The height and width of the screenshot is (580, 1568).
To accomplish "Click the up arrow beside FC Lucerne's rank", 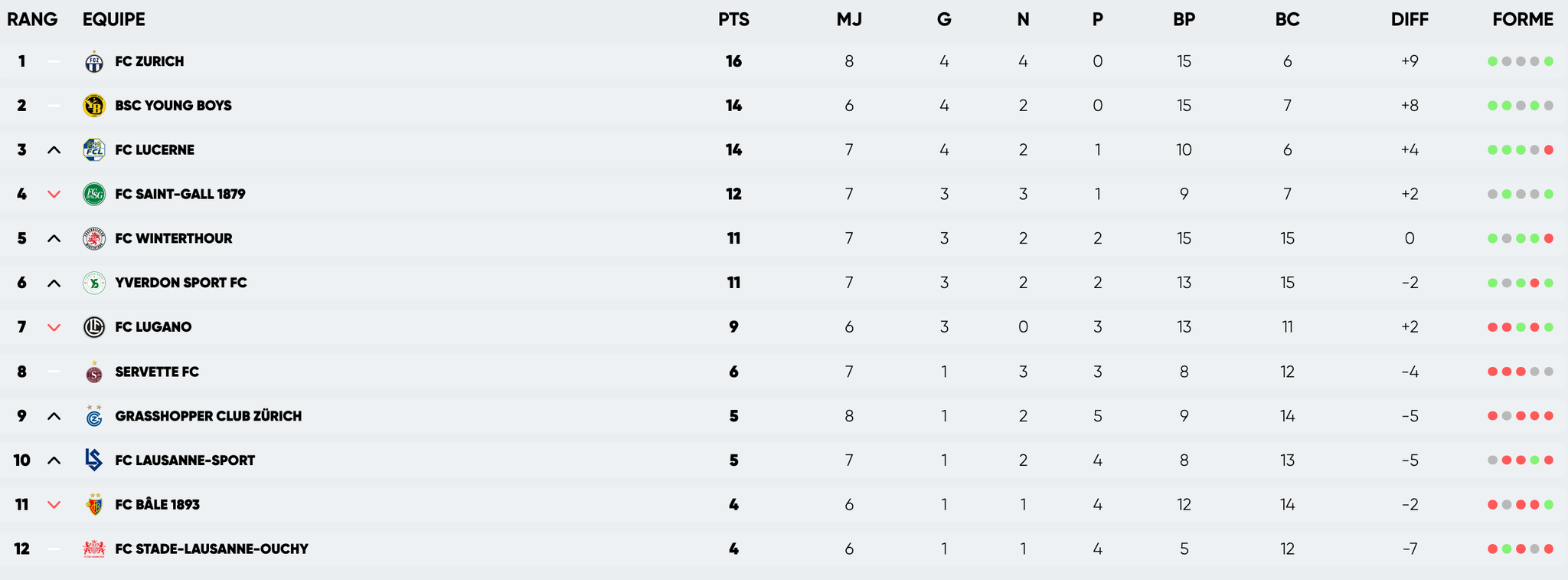I will pyautogui.click(x=54, y=150).
